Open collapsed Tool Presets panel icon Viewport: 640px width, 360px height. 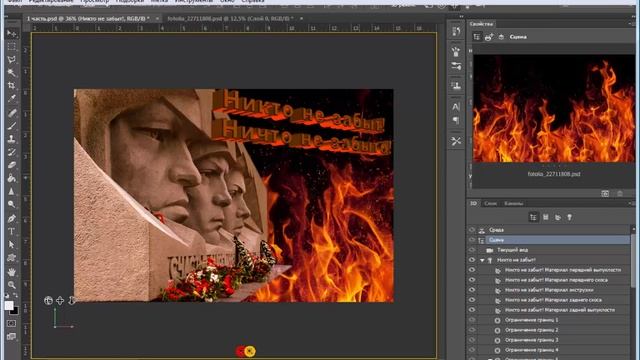click(x=456, y=141)
